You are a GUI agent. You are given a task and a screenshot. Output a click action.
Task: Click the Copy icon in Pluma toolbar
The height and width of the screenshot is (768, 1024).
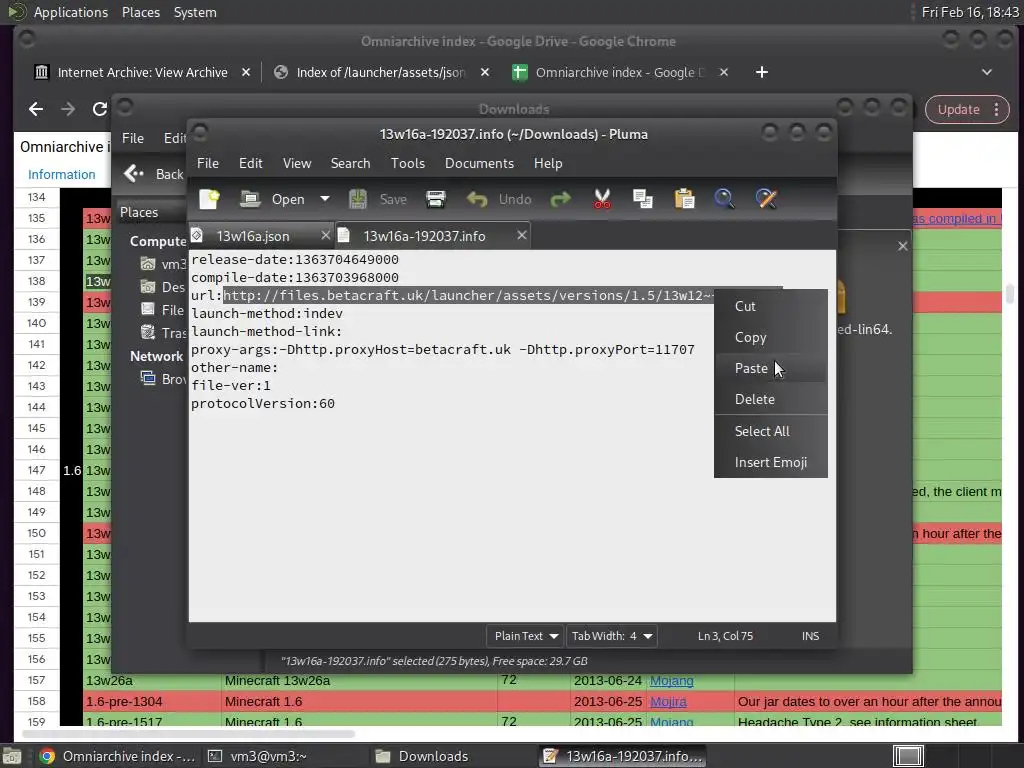click(643, 199)
